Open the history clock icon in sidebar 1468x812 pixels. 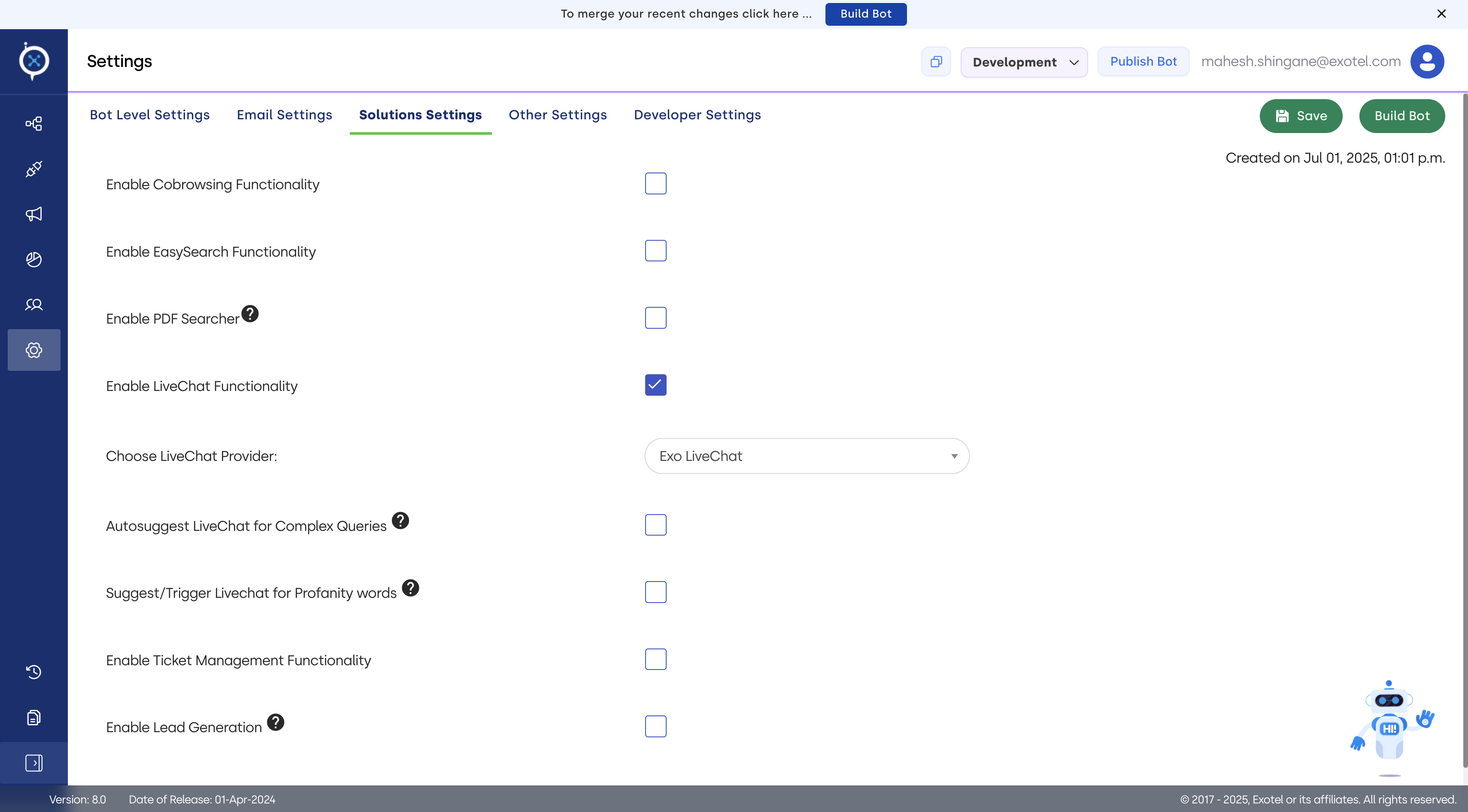33,672
